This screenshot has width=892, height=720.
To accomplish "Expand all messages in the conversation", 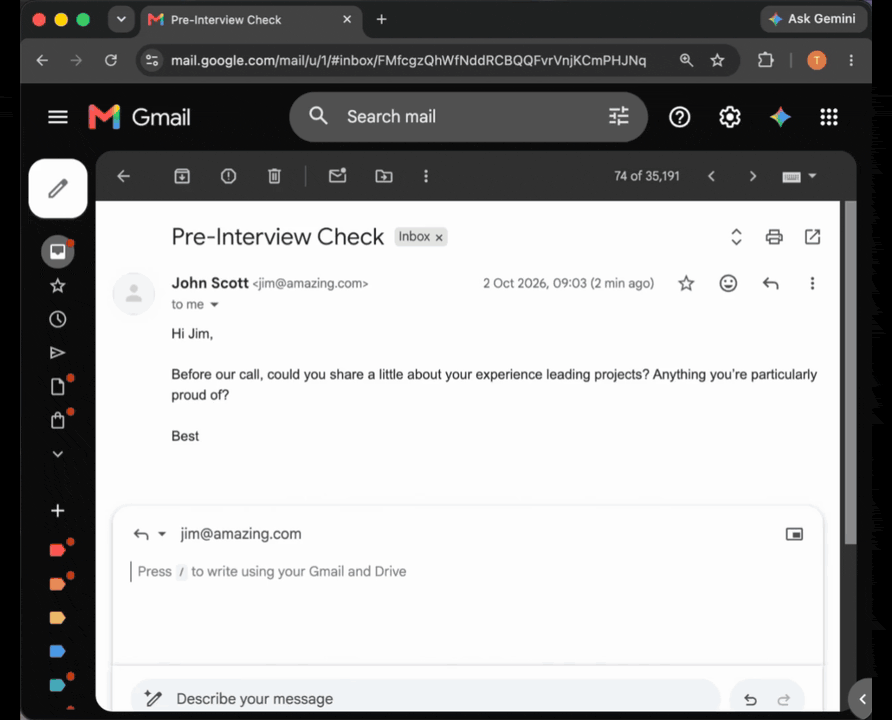I will coord(736,237).
